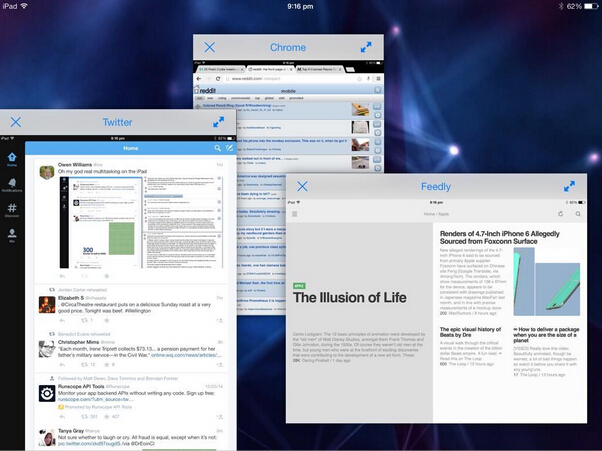Search in Feedly
This screenshot has width=602, height=451.
(x=578, y=214)
